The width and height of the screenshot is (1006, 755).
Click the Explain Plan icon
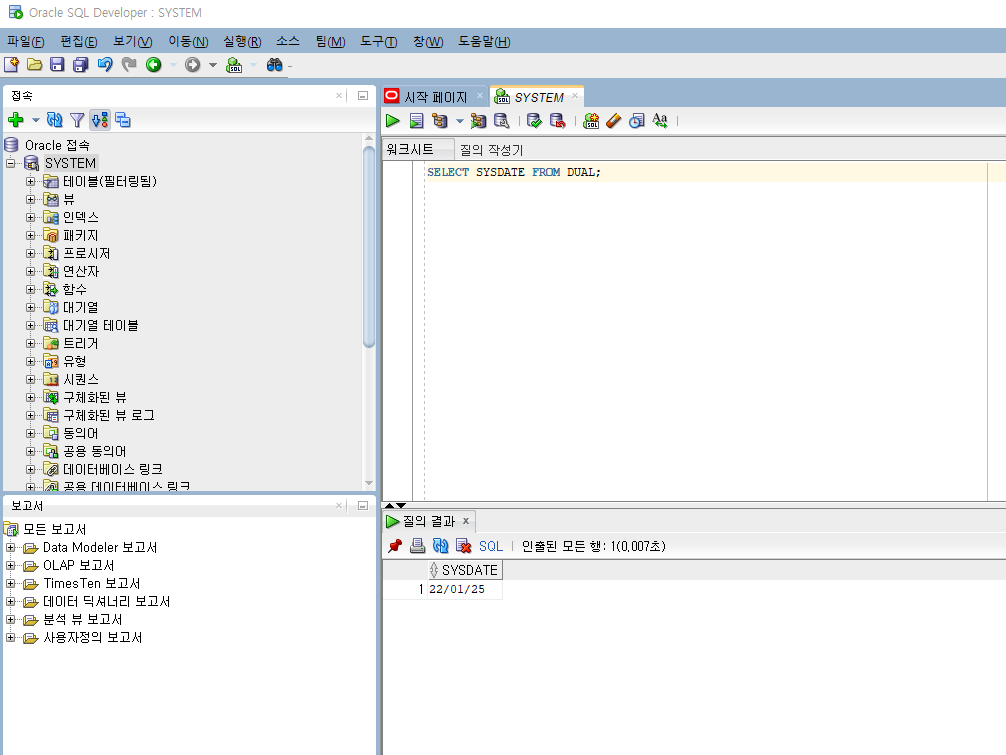(439, 121)
